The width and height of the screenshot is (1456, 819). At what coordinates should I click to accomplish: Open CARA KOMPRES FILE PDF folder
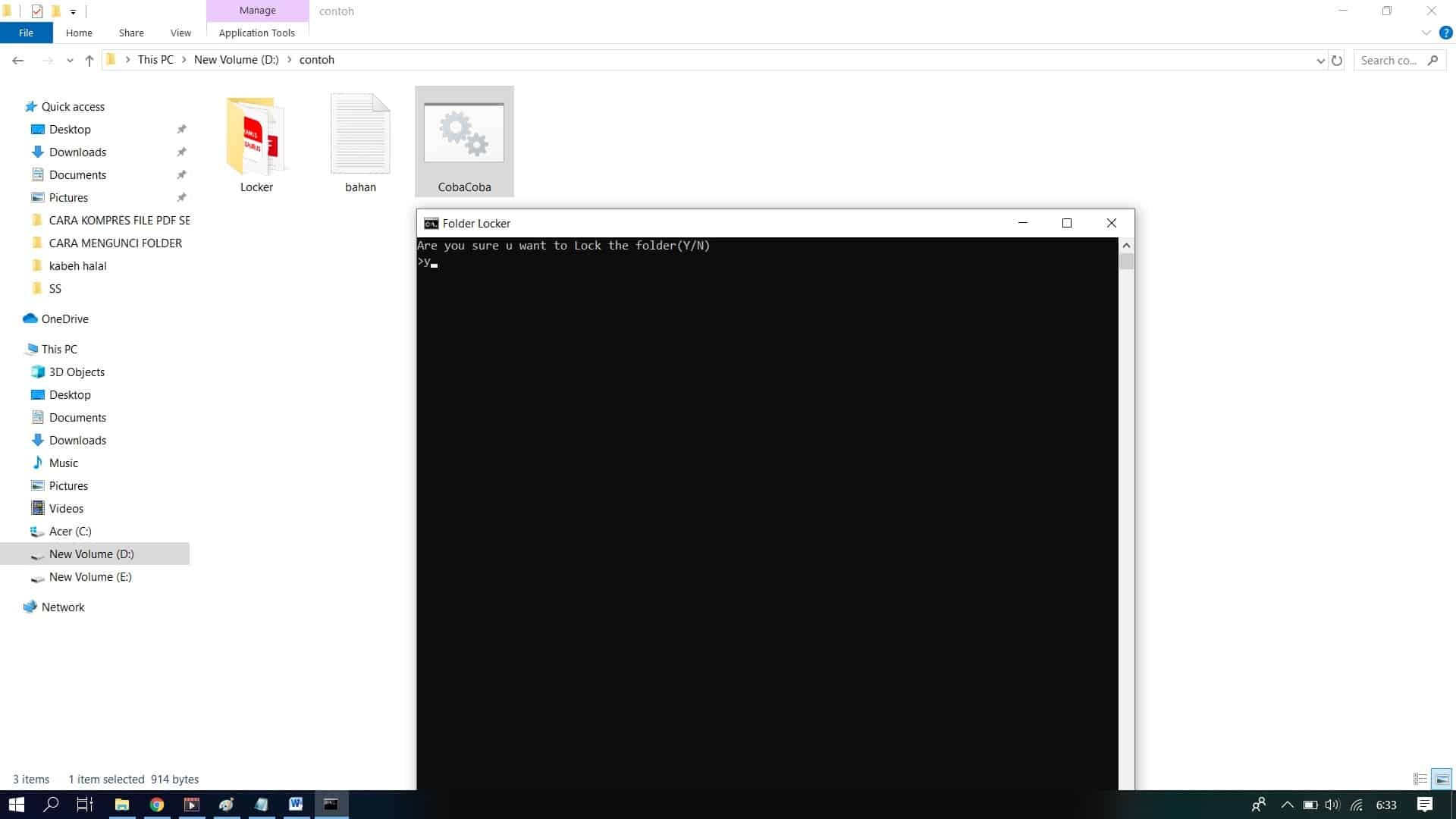point(119,221)
